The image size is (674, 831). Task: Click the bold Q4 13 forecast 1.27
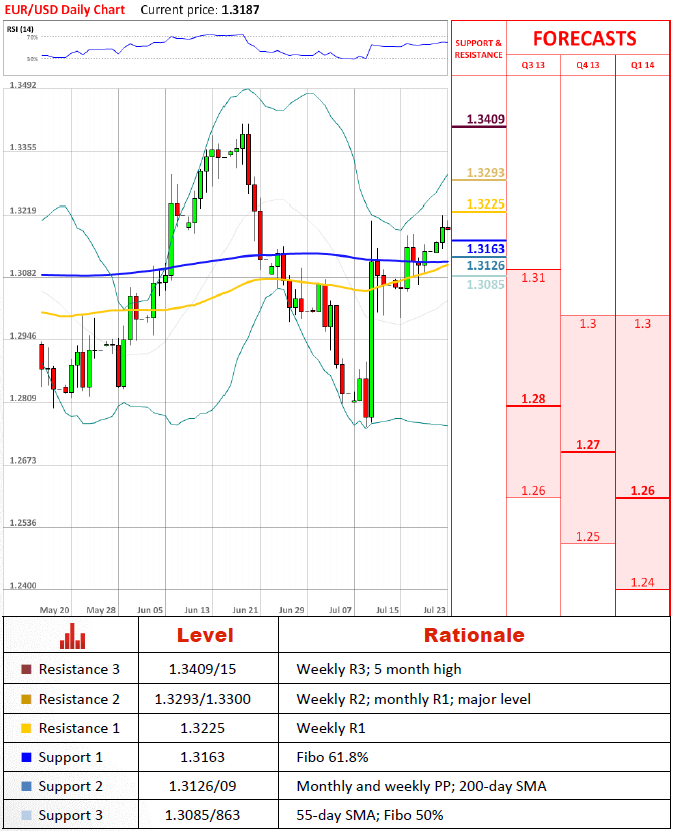click(588, 445)
